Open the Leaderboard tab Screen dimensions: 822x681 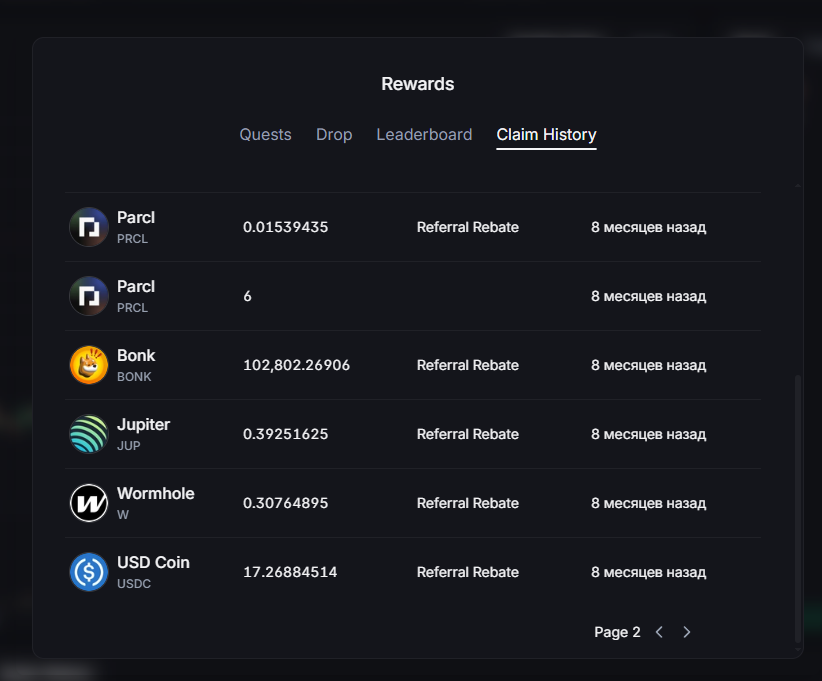[424, 135]
